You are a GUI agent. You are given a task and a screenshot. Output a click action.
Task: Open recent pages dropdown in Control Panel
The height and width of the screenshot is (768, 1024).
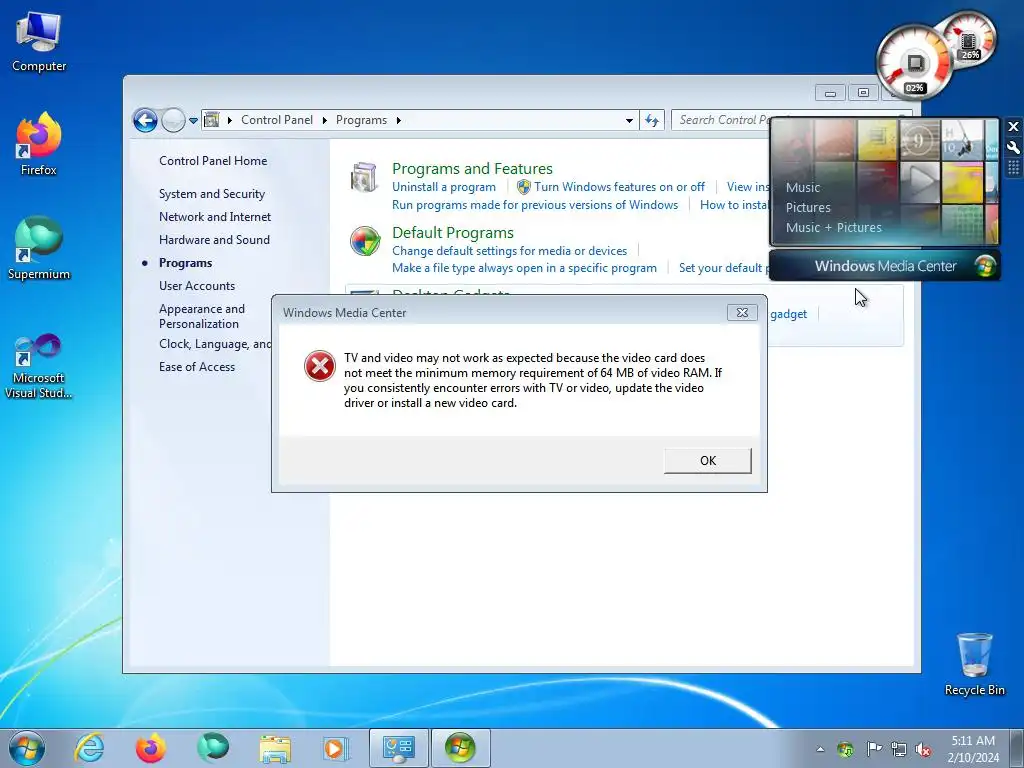coord(193,120)
